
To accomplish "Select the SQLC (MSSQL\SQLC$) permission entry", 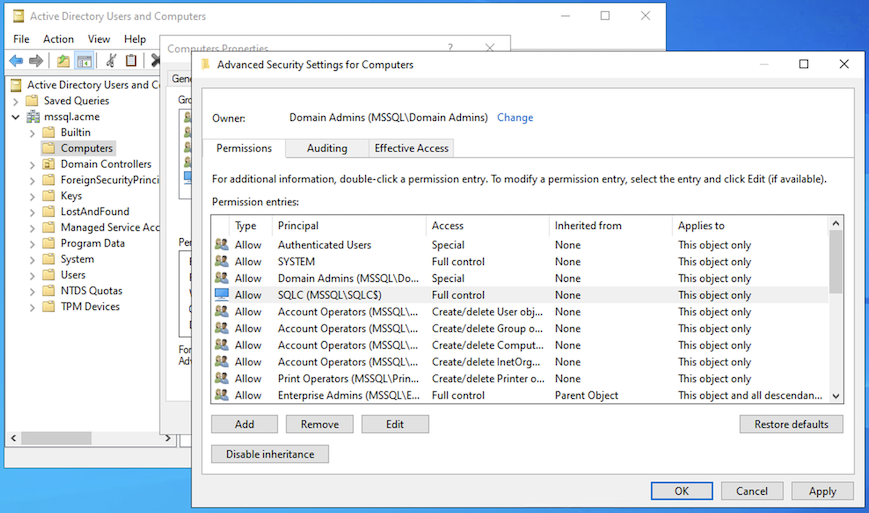I will (520, 295).
